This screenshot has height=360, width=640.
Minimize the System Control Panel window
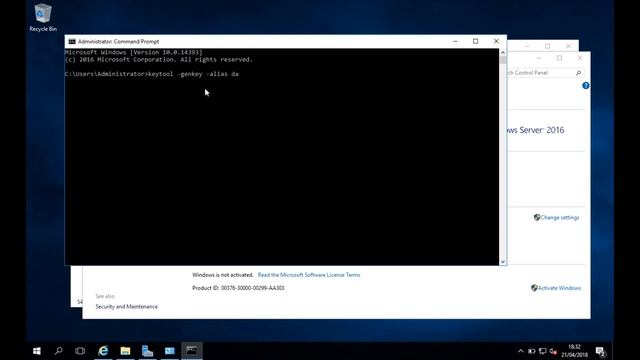point(539,58)
